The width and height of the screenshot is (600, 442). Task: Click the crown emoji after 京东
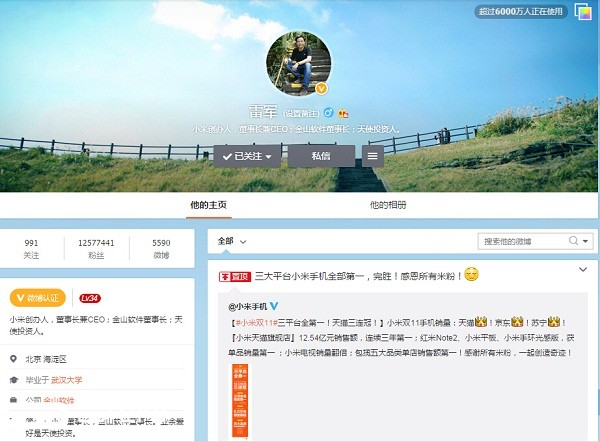click(x=517, y=322)
